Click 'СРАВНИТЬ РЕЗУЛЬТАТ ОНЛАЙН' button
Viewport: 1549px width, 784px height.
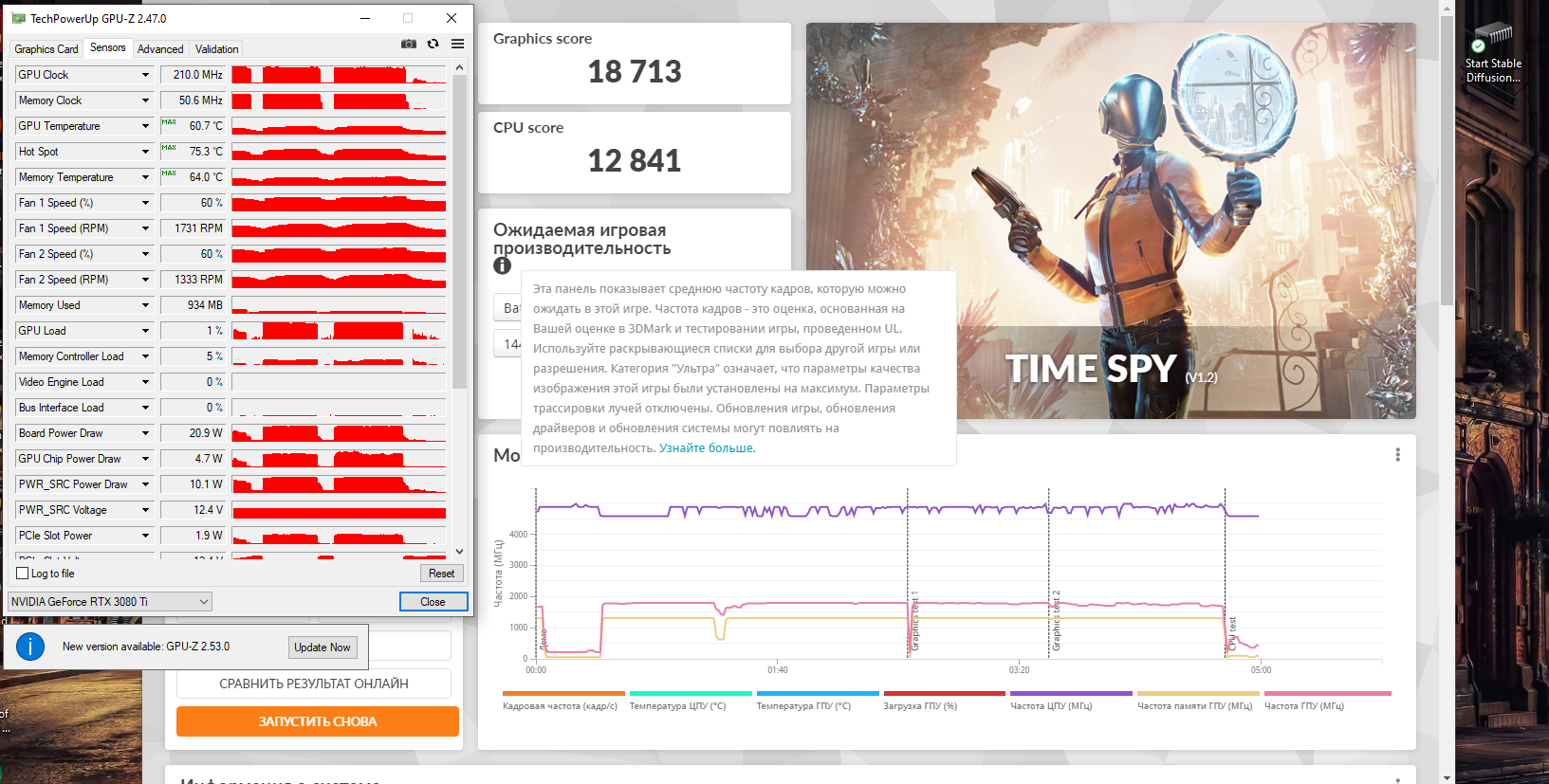(x=314, y=684)
